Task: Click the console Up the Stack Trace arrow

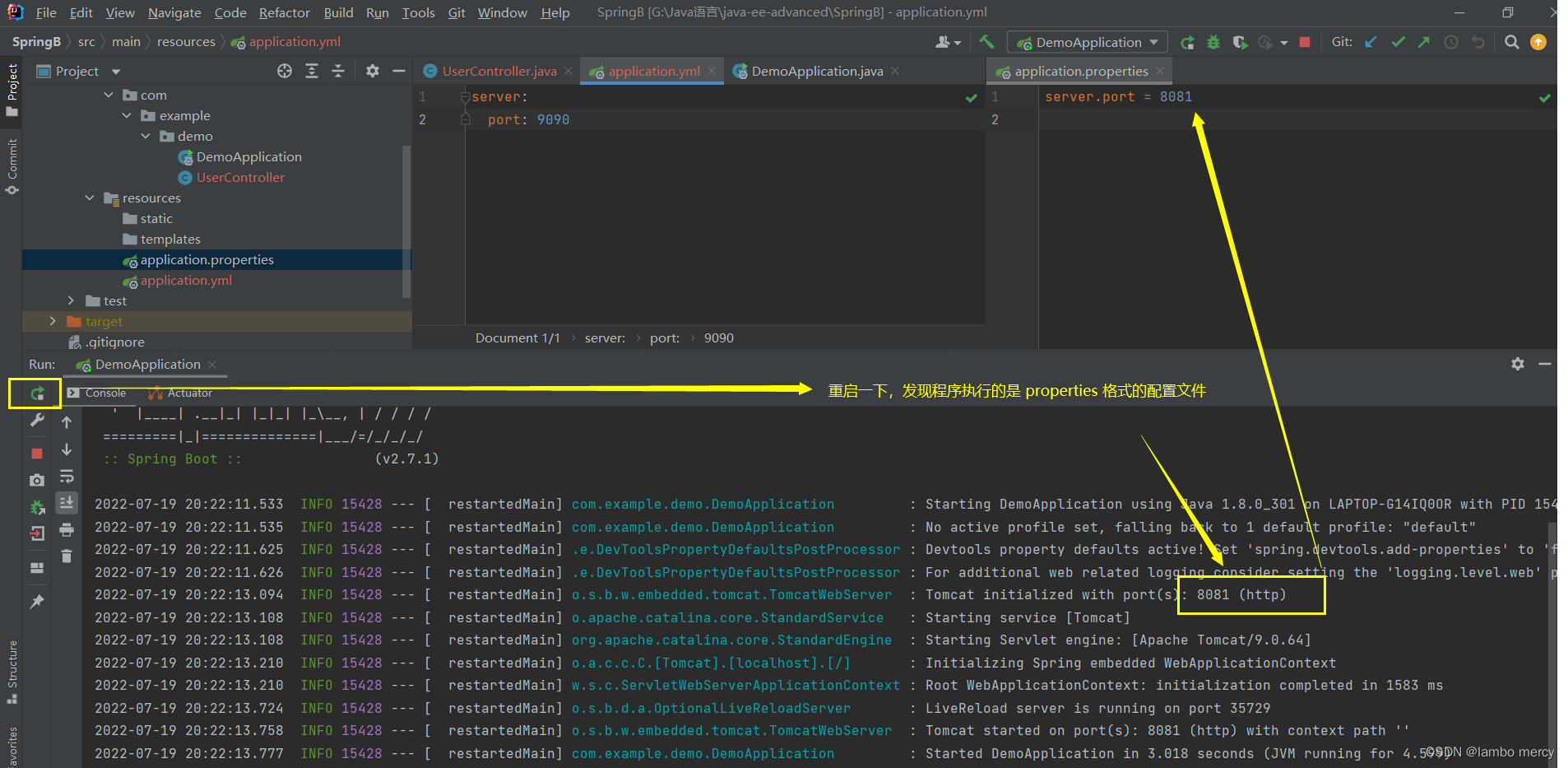Action: pos(67,422)
